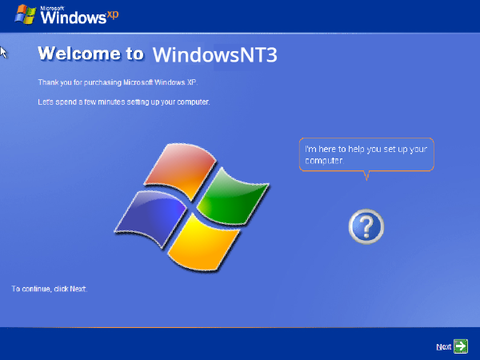The image size is (480, 360).
Task: Click the yellow pane of the large Windows flag
Action: click(x=203, y=243)
